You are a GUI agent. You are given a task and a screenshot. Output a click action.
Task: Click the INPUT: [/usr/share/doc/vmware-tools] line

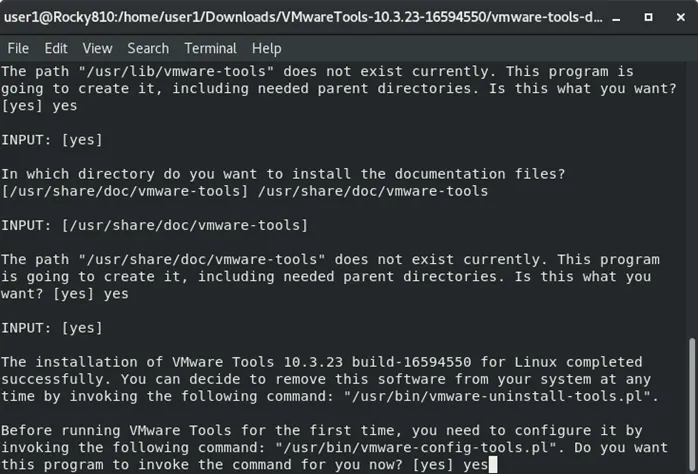[154, 225]
